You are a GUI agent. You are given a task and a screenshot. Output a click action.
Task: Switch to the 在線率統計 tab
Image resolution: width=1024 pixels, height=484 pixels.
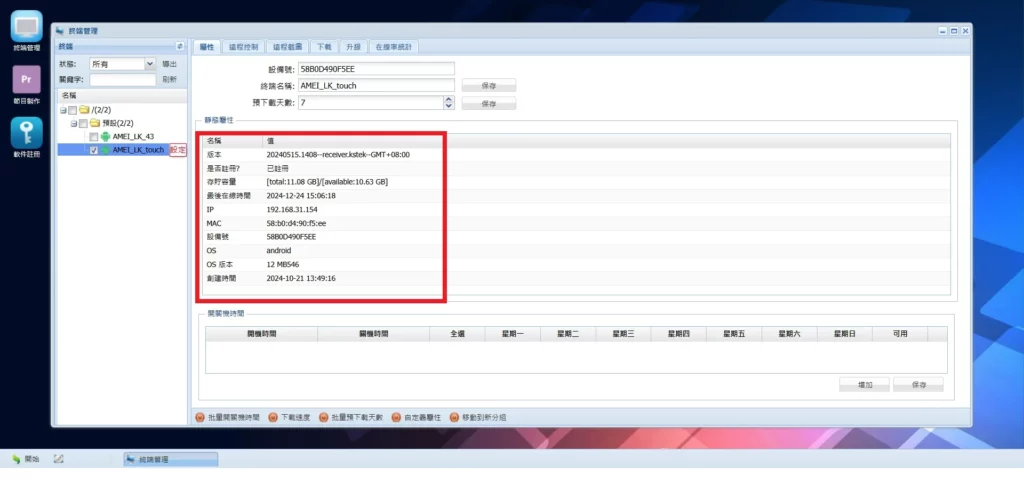pyautogui.click(x=396, y=46)
